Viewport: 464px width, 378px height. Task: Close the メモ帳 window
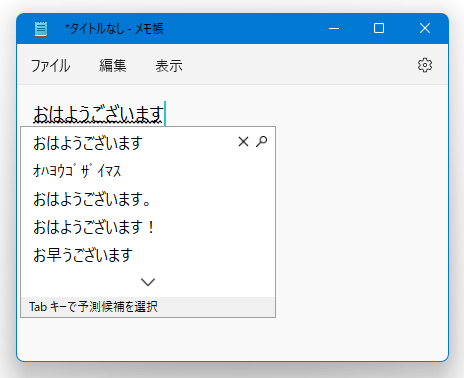425,29
